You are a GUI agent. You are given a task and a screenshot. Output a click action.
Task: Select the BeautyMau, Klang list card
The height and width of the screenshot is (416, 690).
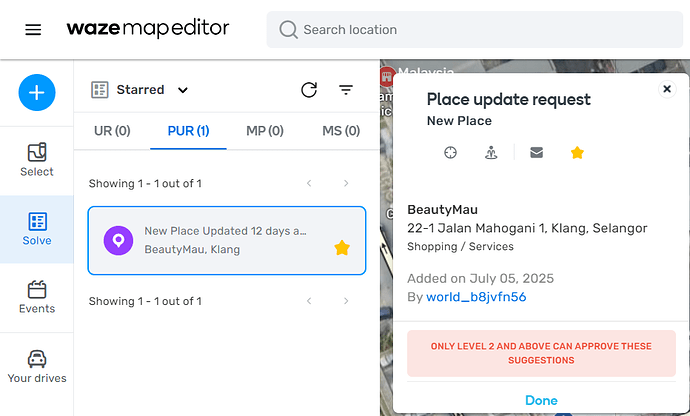click(227, 240)
